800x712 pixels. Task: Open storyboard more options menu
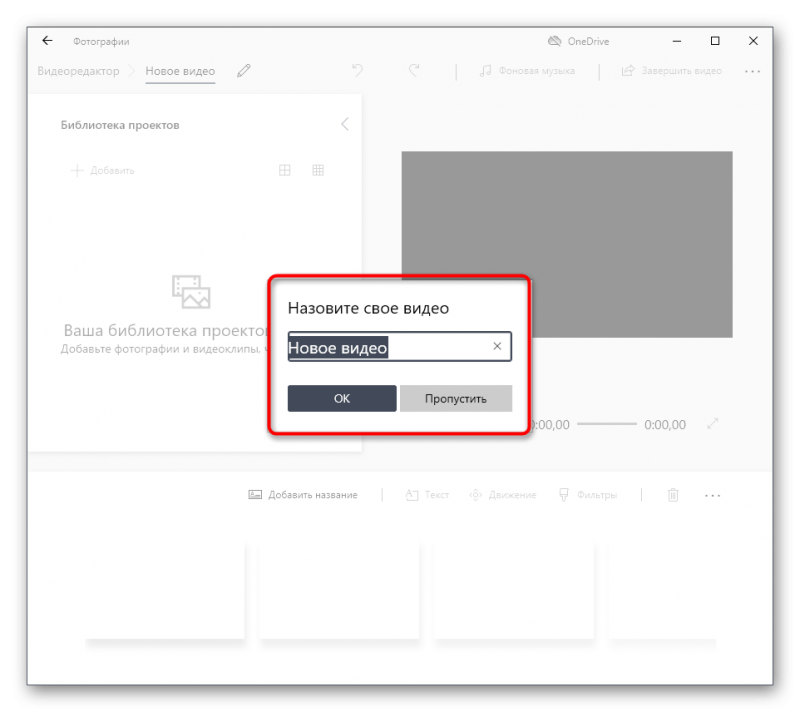712,495
